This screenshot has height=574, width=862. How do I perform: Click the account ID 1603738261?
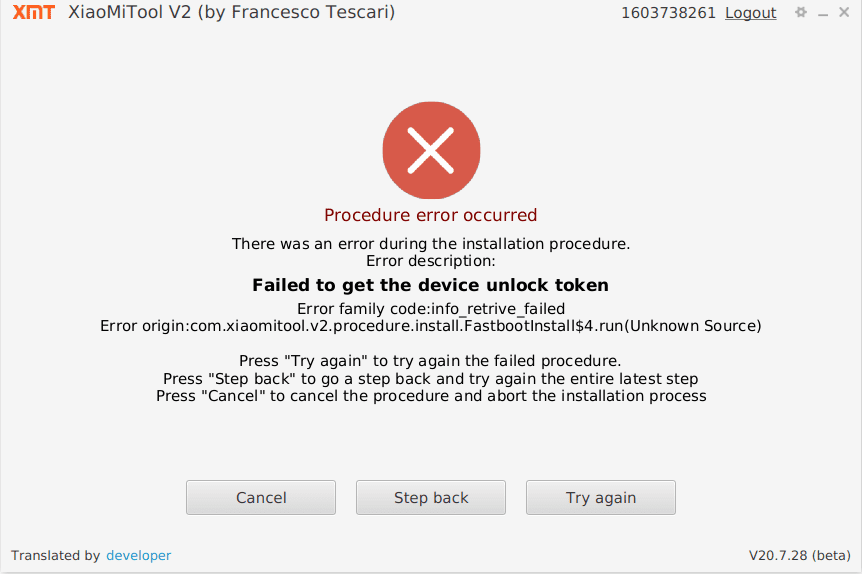668,13
